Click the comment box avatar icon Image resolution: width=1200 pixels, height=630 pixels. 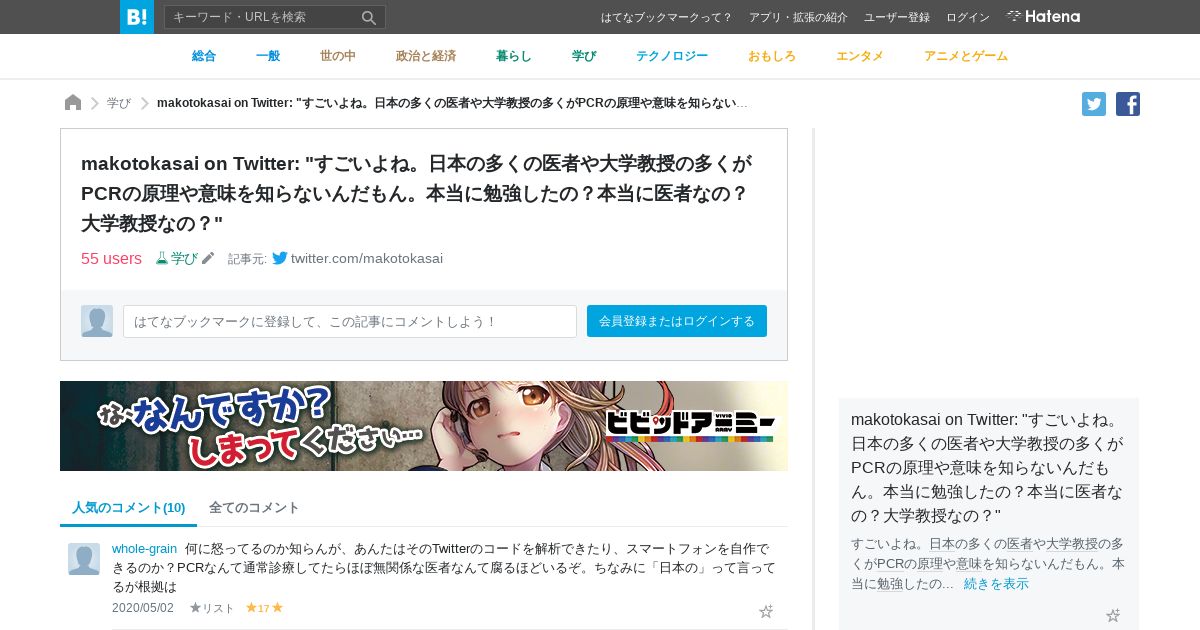pyautogui.click(x=97, y=321)
